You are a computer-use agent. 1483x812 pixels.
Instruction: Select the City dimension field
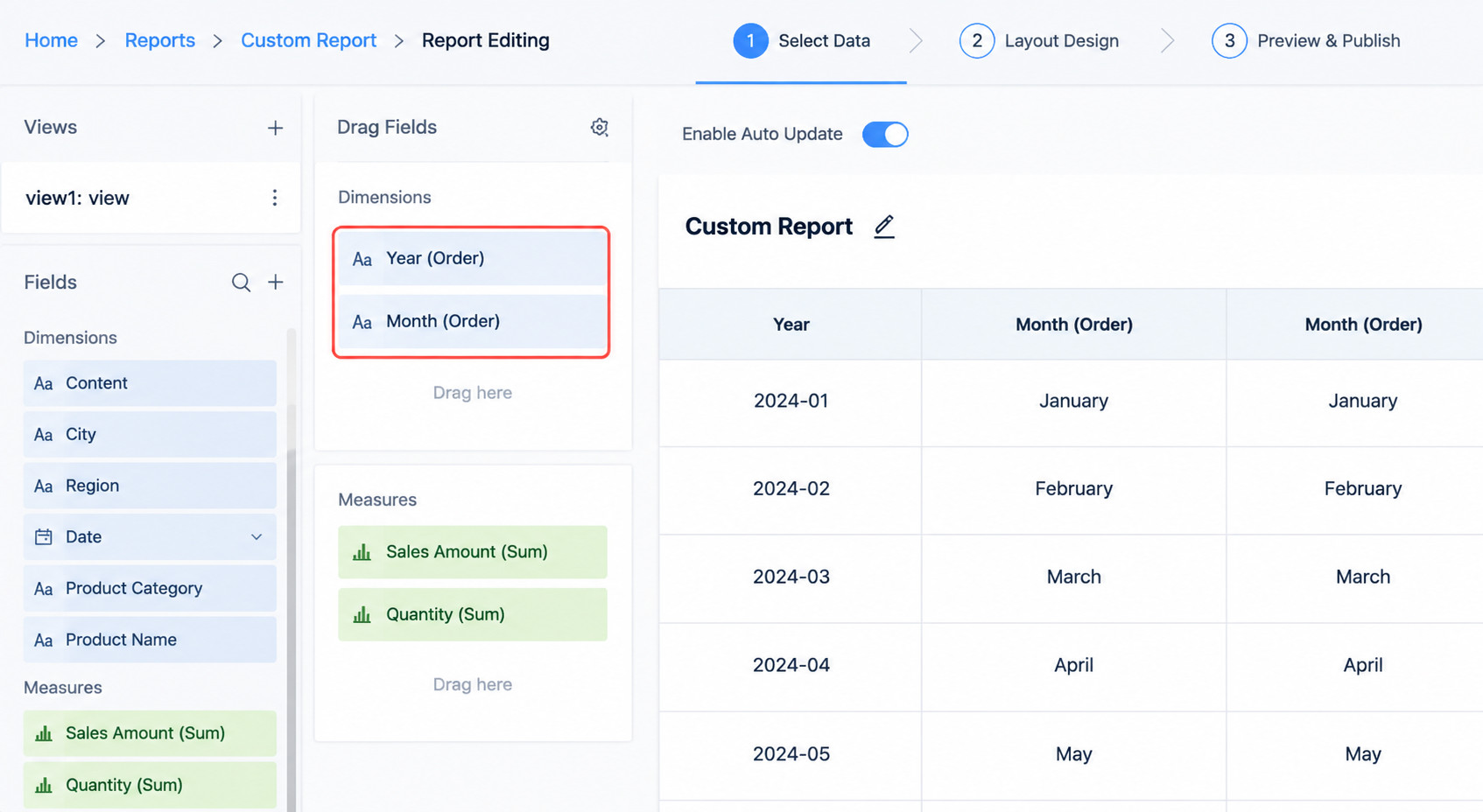pyautogui.click(x=150, y=435)
